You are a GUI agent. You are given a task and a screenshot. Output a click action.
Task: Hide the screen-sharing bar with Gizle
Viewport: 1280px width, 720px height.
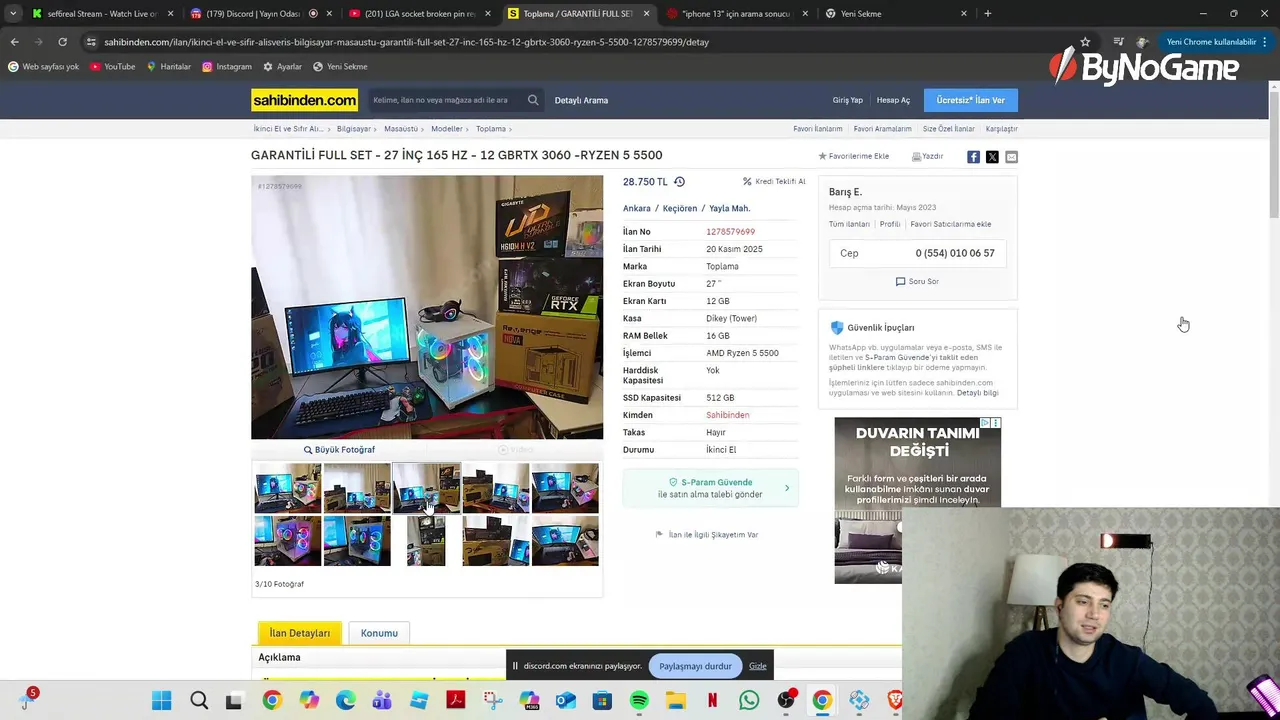pos(758,666)
